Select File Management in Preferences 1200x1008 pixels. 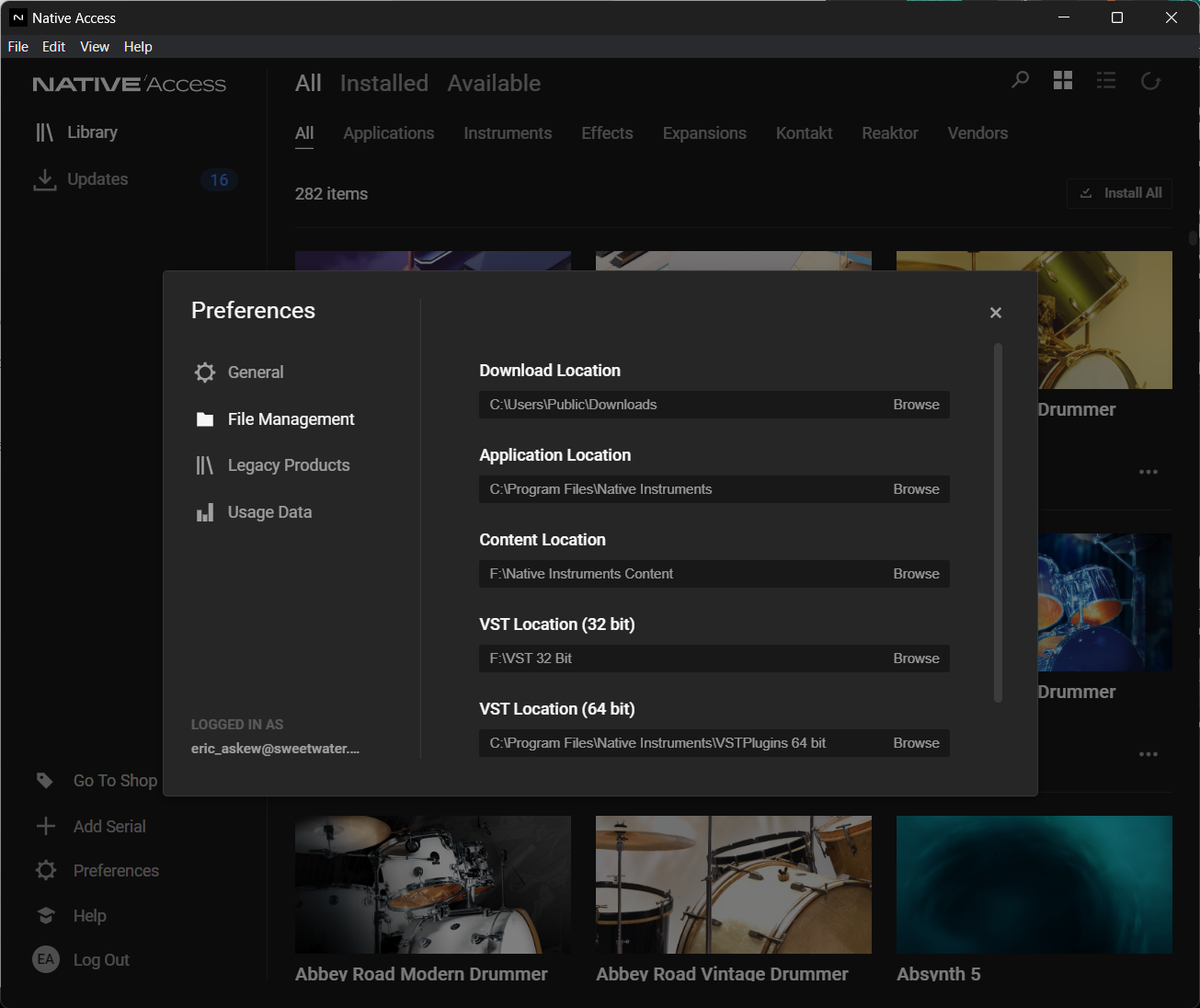[x=291, y=419]
